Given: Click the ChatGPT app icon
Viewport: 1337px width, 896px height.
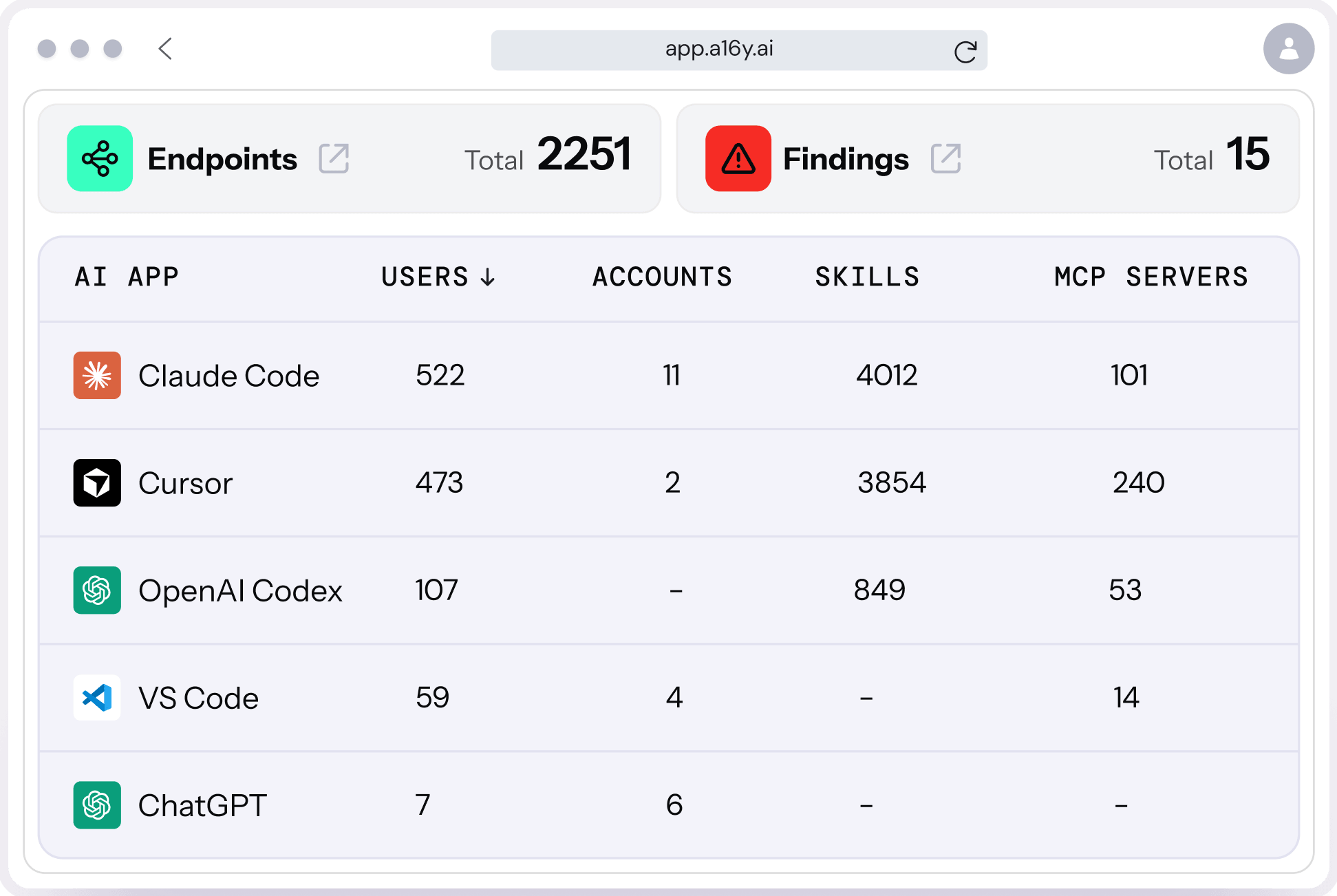Looking at the screenshot, I should coord(97,805).
